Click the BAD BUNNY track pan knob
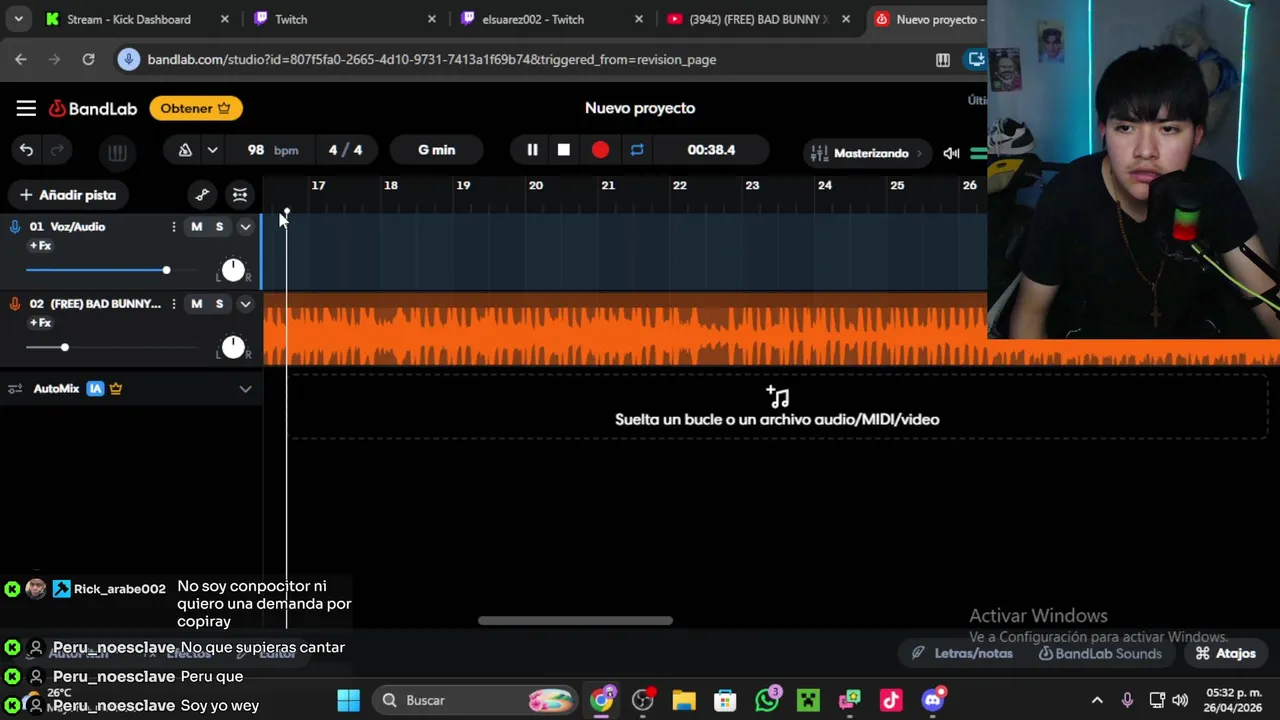1280x720 pixels. pyautogui.click(x=233, y=347)
